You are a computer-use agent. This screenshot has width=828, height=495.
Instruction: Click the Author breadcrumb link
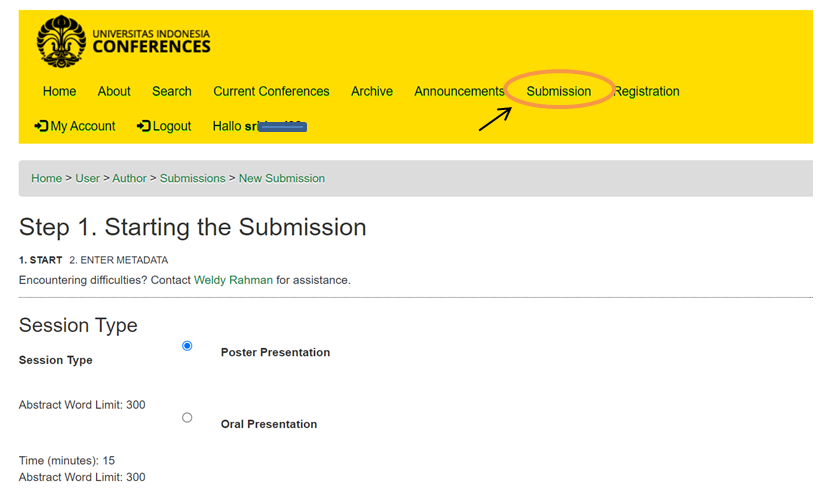pyautogui.click(x=129, y=178)
